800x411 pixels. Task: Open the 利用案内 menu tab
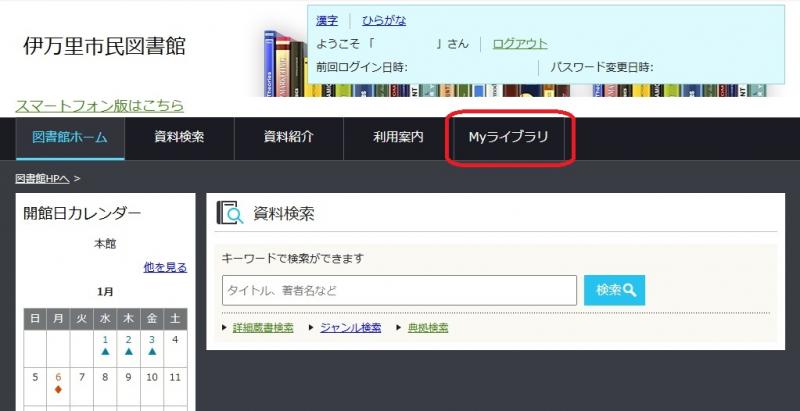click(x=398, y=138)
